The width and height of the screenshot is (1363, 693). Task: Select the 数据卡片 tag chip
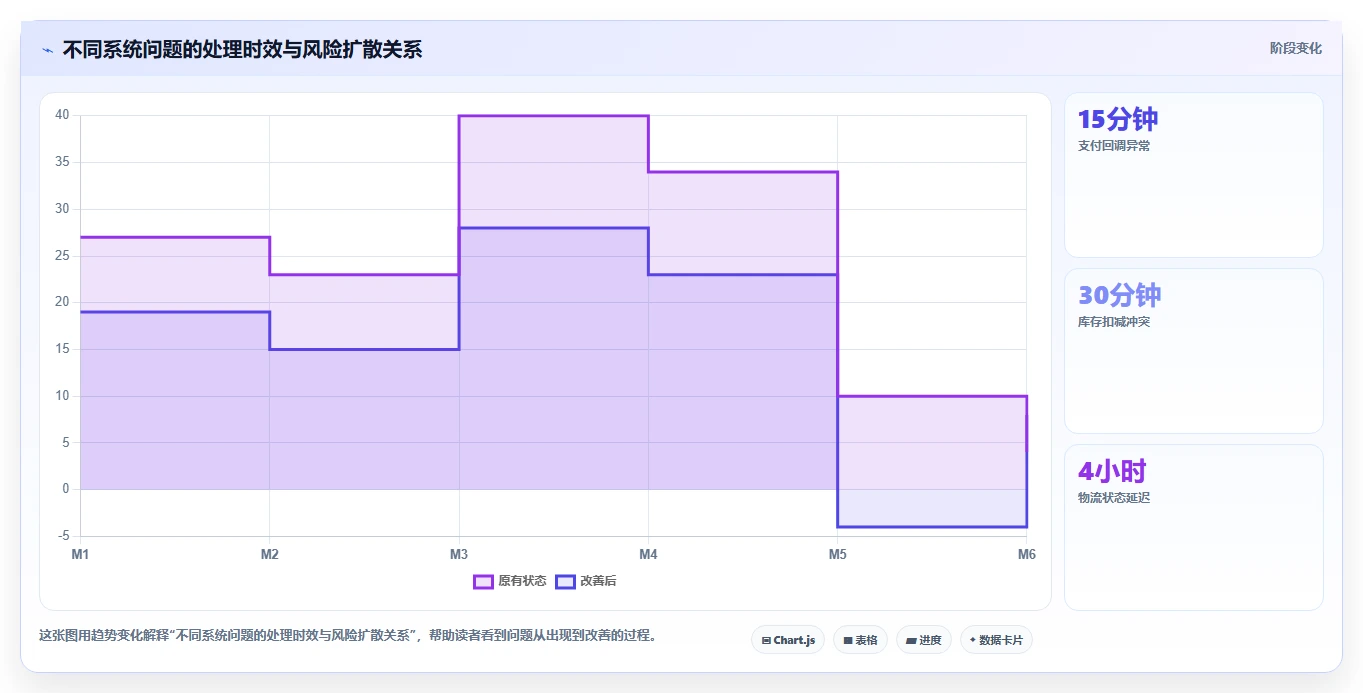tap(996, 640)
